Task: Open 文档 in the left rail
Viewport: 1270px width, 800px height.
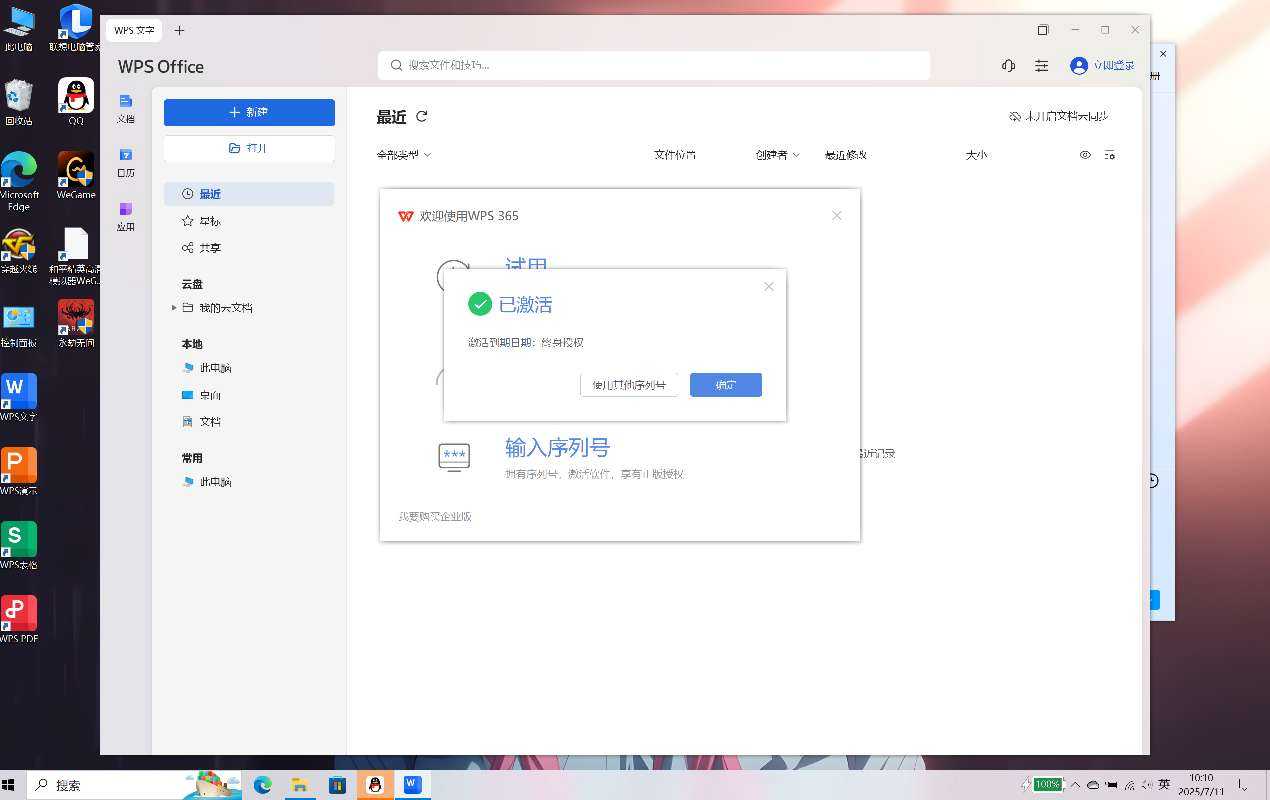Action: click(125, 108)
